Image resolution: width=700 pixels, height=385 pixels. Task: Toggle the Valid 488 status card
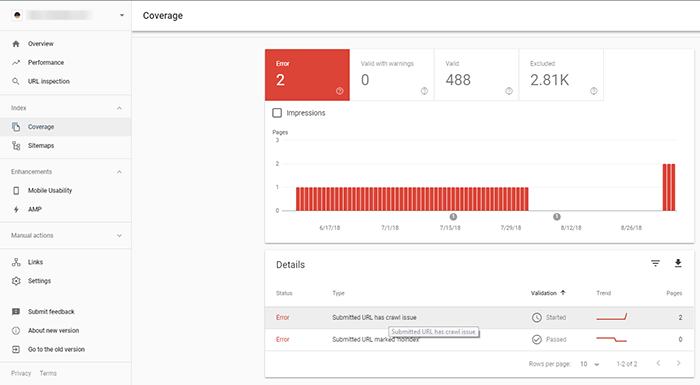[x=476, y=75]
